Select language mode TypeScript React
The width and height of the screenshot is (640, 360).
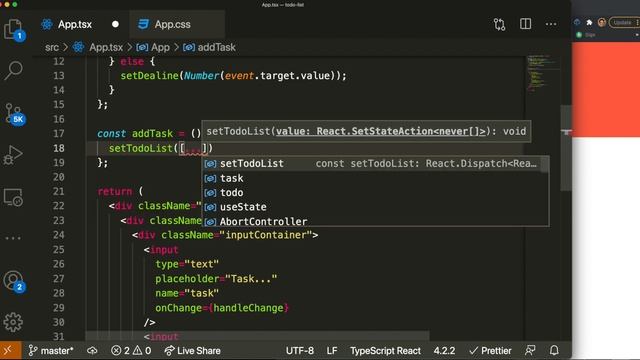[x=385, y=351]
